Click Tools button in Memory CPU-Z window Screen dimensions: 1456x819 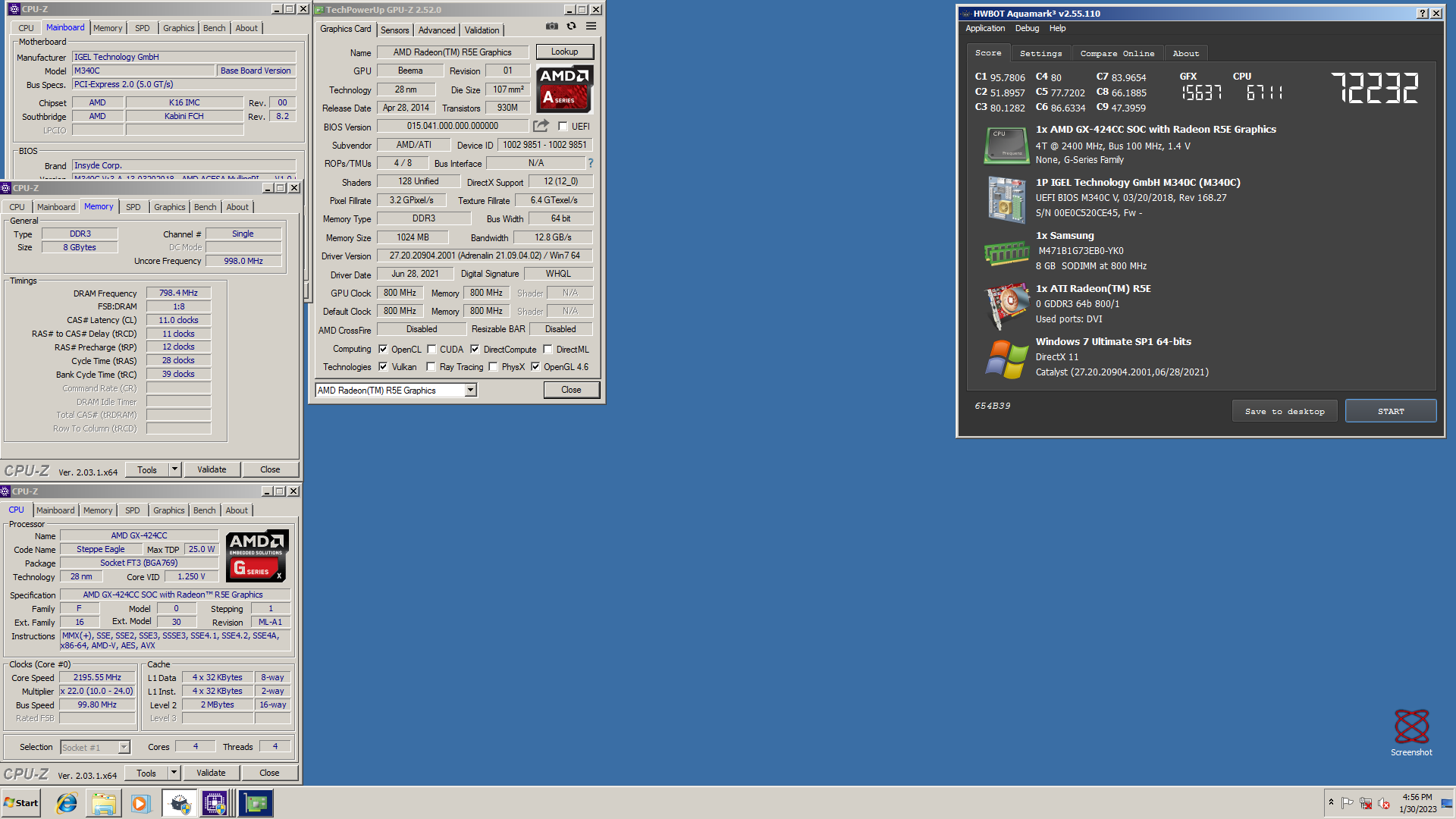(147, 469)
